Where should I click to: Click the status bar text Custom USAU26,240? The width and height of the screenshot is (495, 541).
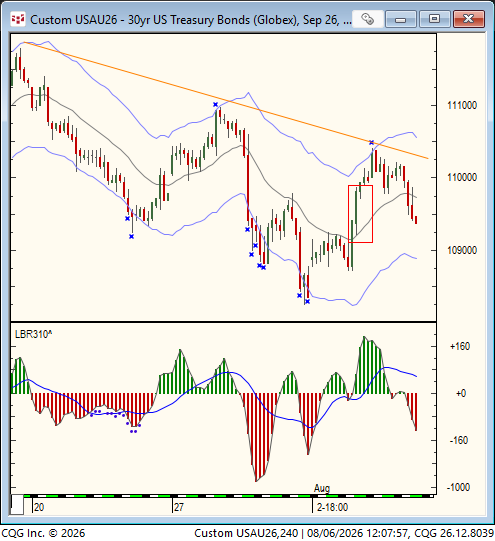point(247,533)
